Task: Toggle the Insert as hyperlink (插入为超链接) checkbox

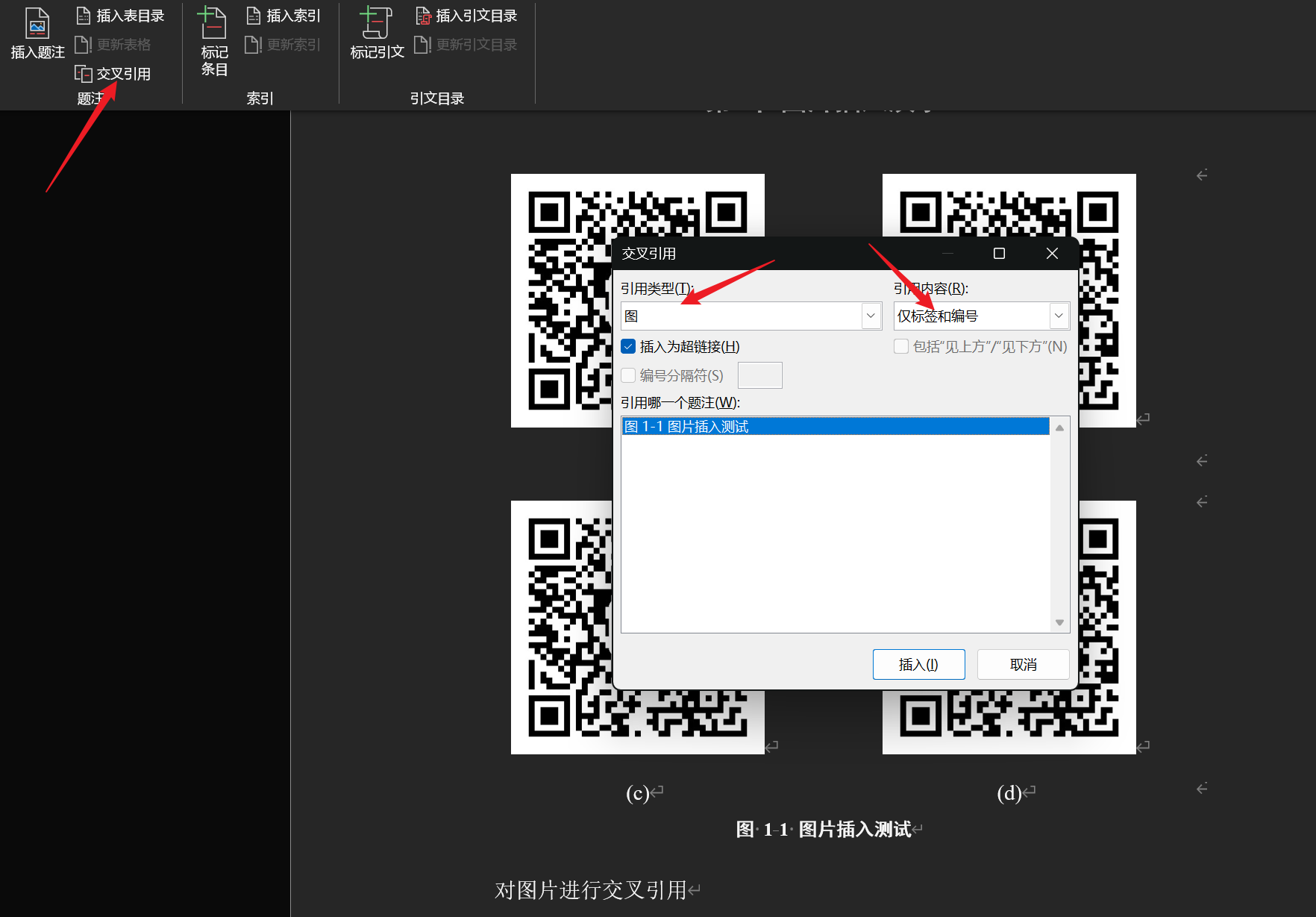Action: tap(628, 346)
